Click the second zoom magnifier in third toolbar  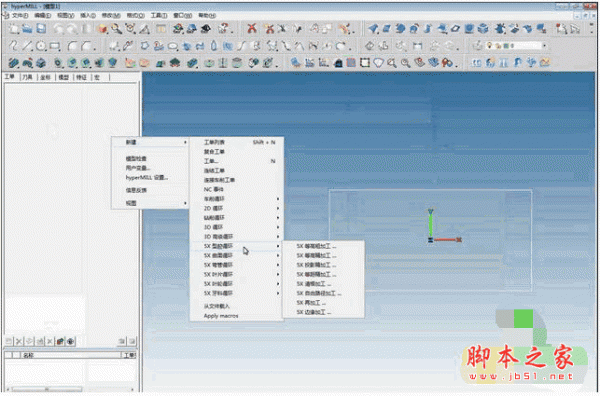[x=406, y=63]
